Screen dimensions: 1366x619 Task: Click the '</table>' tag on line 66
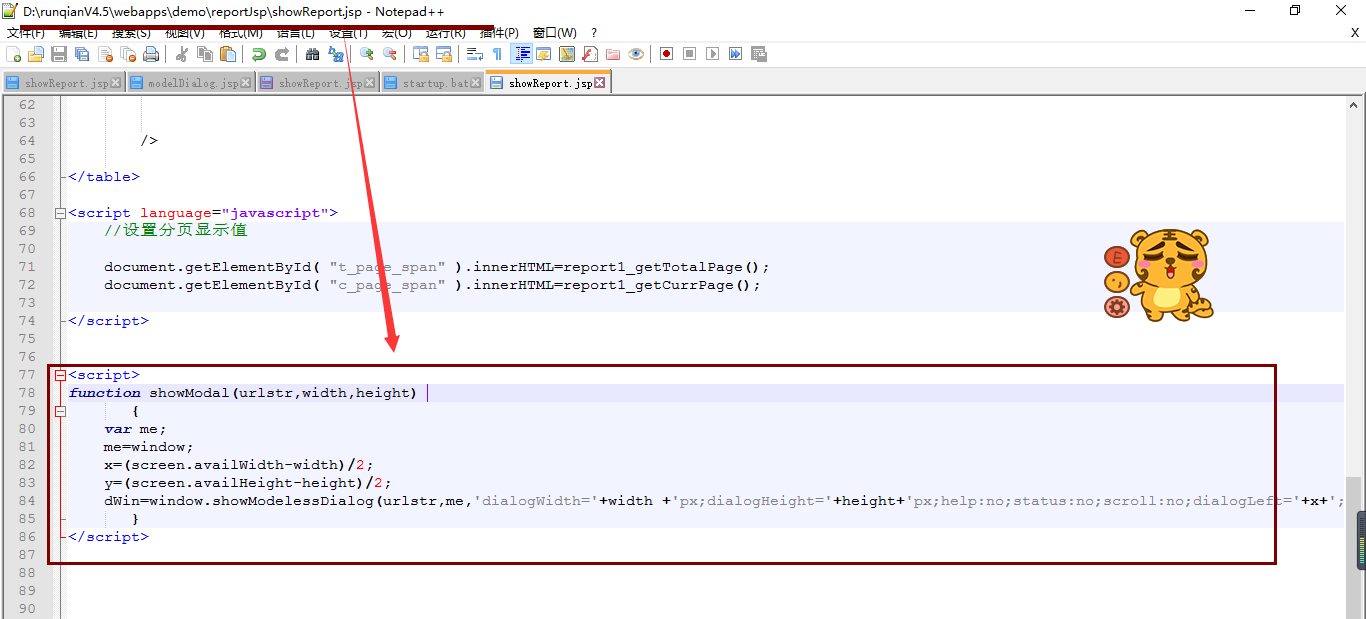104,177
